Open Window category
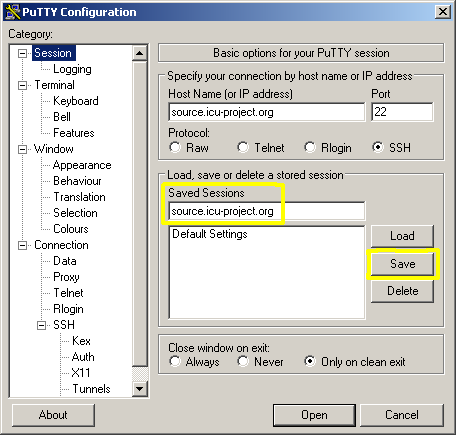 (x=54, y=149)
